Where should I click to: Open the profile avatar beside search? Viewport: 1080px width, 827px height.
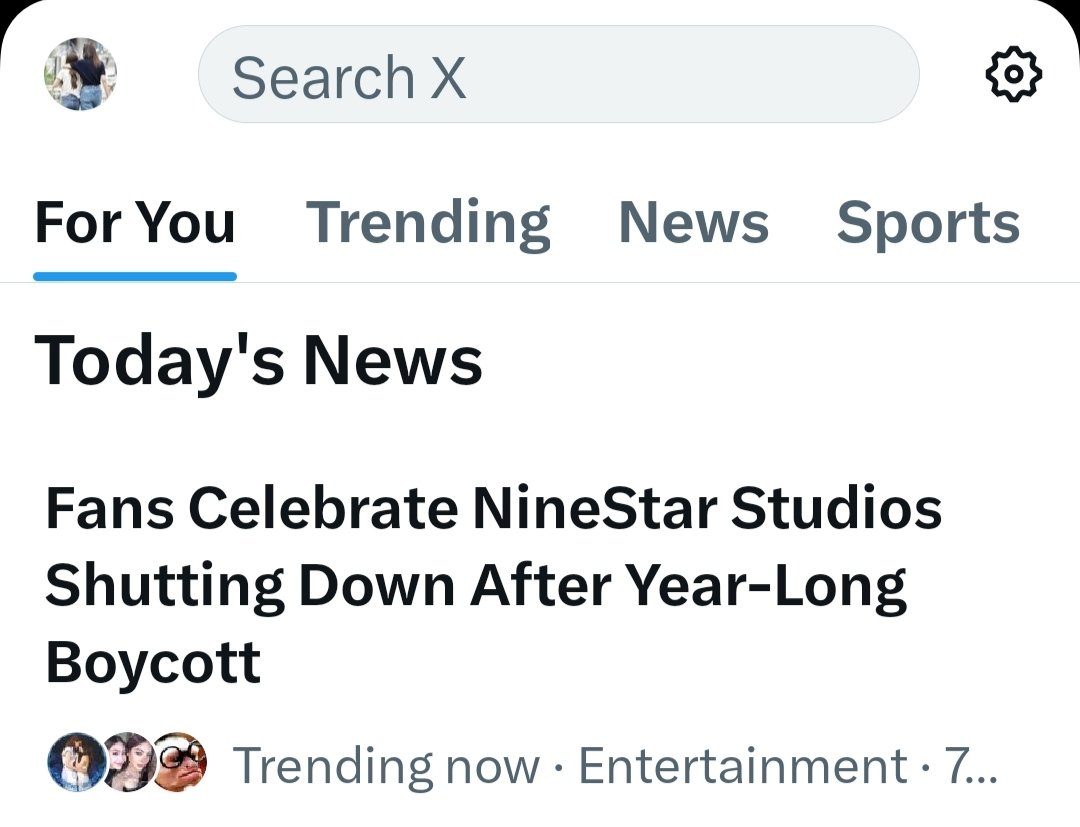tap(81, 74)
